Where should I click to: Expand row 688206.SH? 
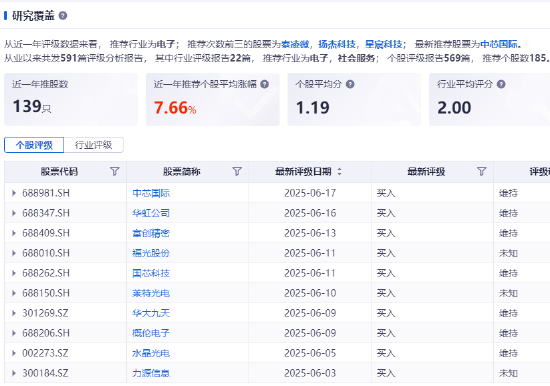(14, 333)
